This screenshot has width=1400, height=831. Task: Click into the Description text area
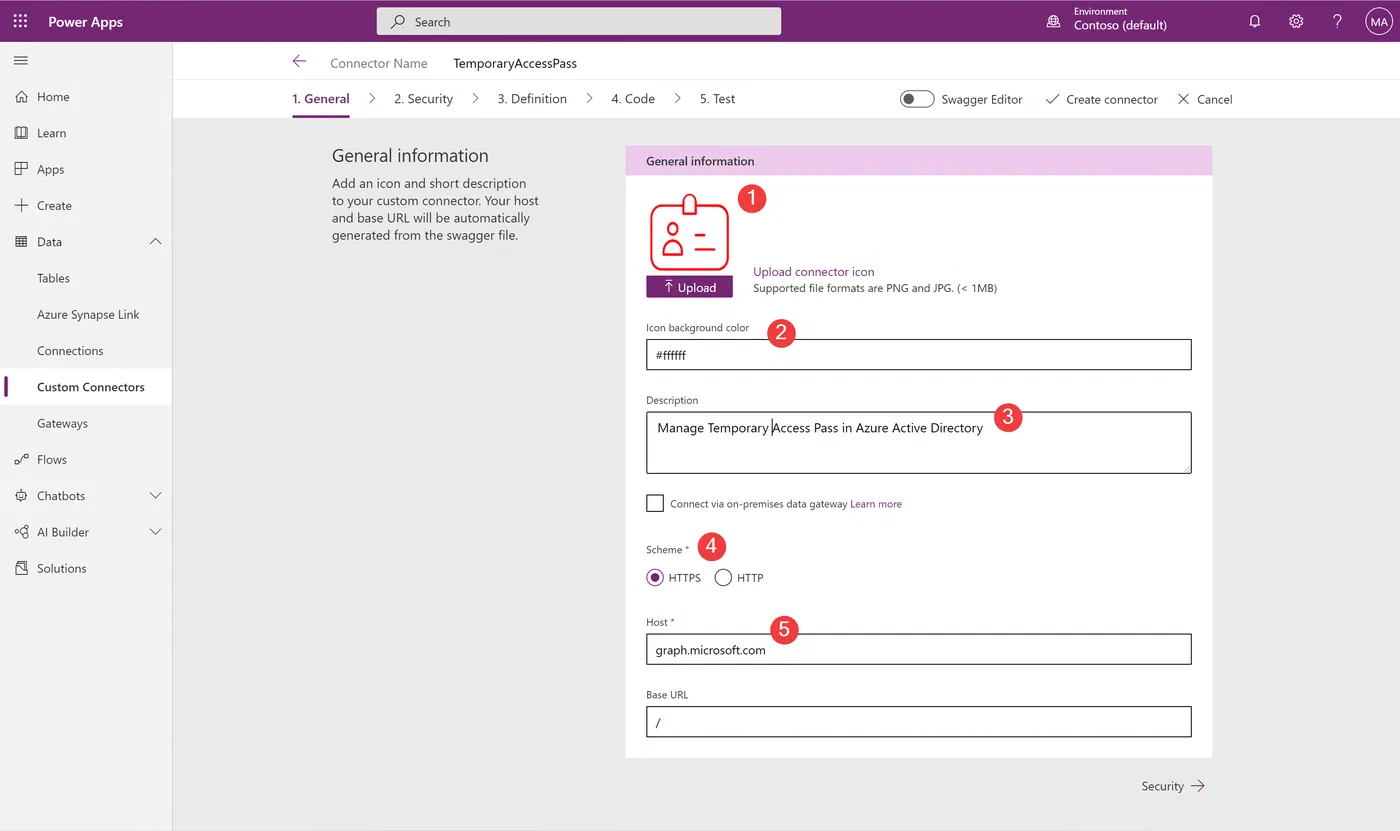coord(919,442)
